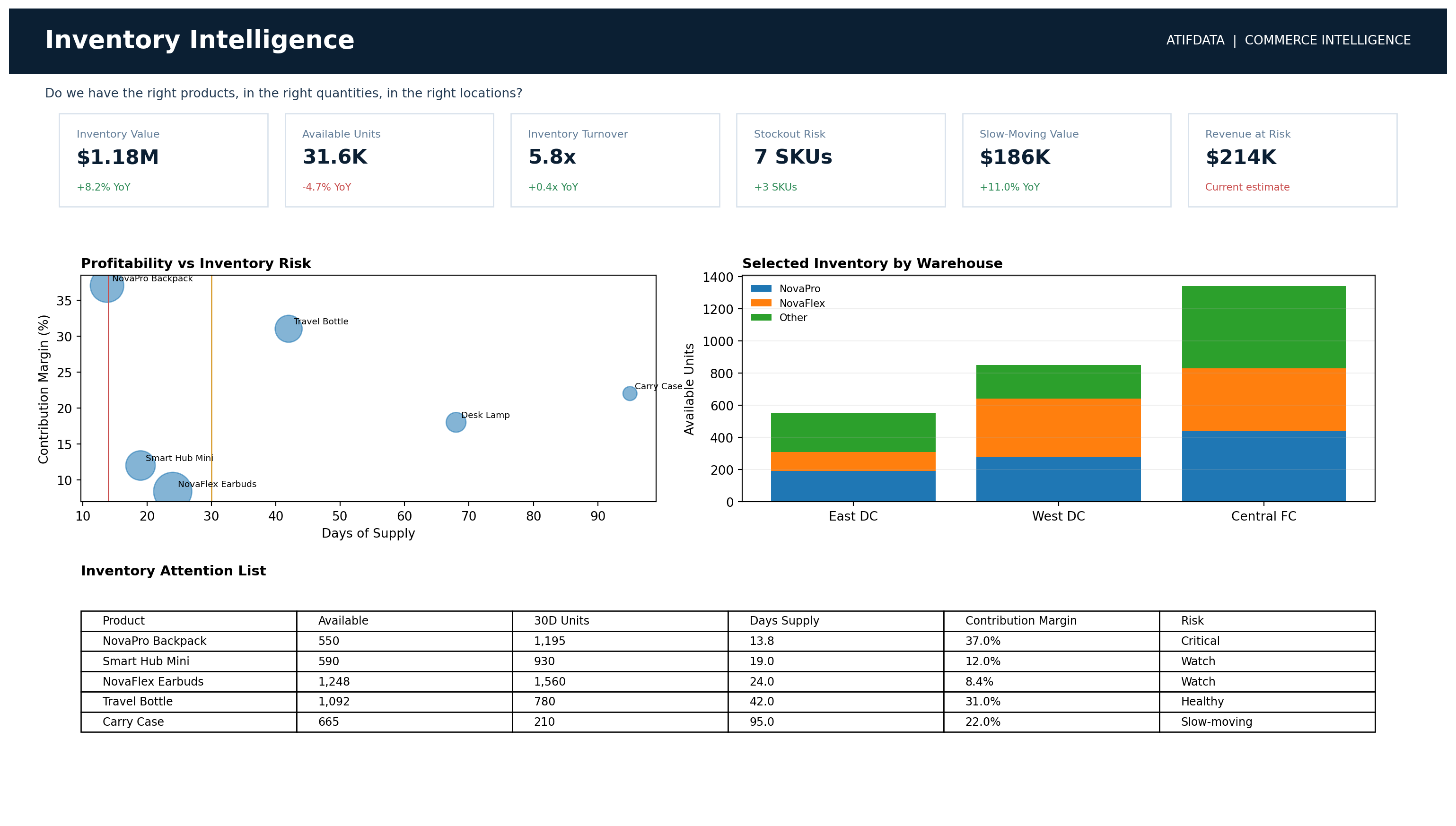
Task: Click the Healthy risk cell
Action: pyautogui.click(x=1267, y=702)
